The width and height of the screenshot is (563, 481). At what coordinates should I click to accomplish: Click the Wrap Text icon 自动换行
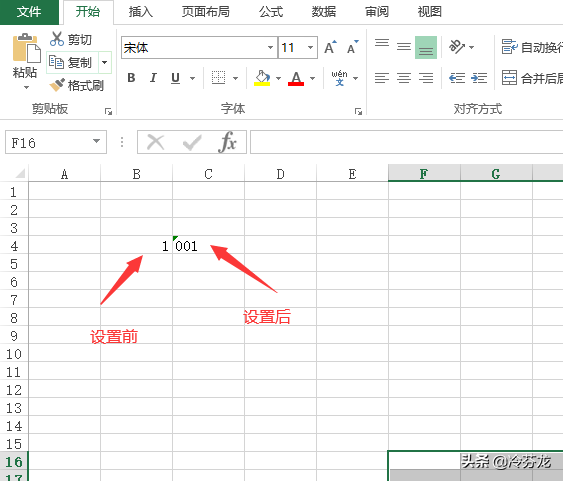point(510,47)
